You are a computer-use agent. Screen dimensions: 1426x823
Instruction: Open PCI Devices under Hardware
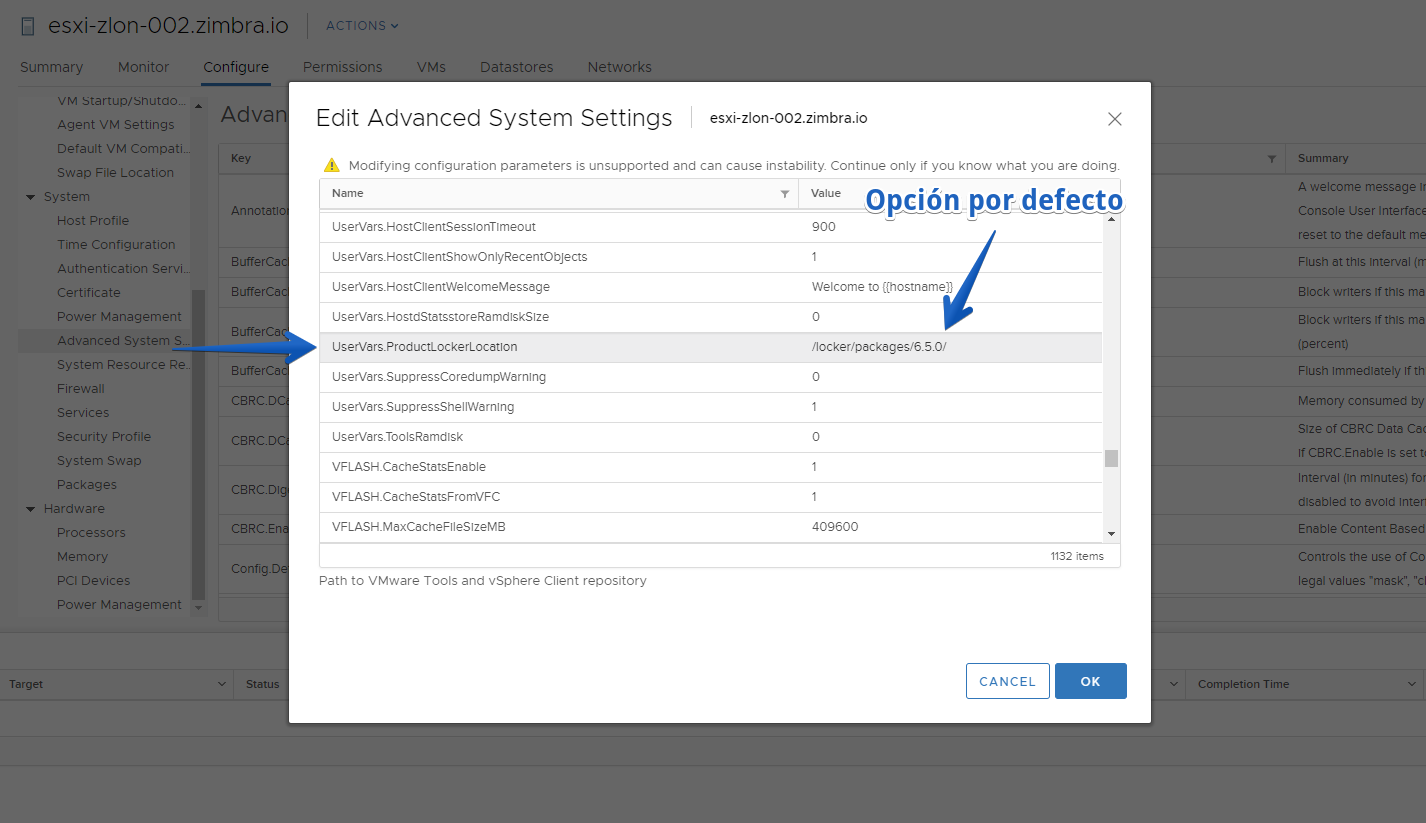point(94,581)
